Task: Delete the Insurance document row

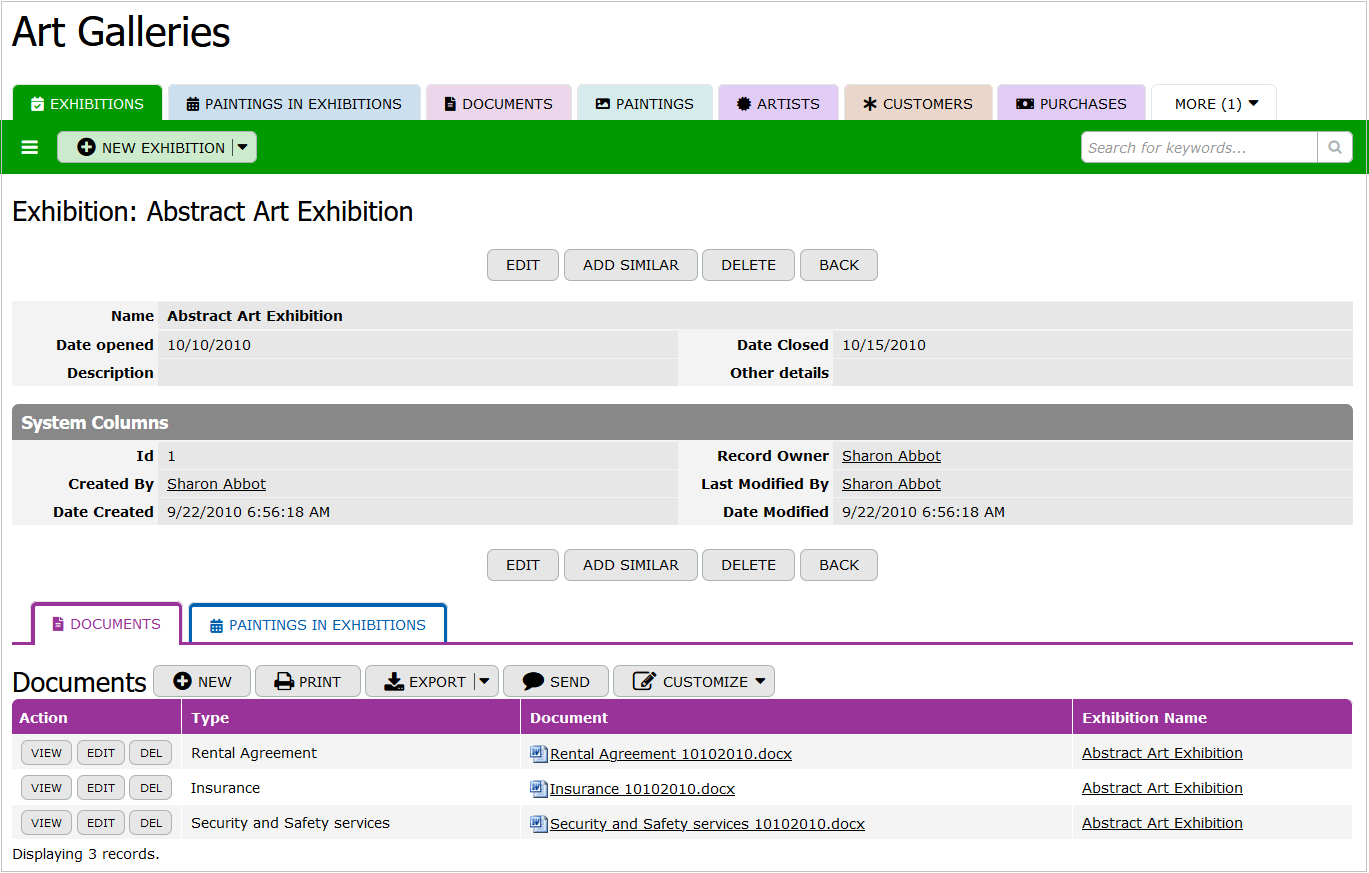Action: click(x=151, y=788)
